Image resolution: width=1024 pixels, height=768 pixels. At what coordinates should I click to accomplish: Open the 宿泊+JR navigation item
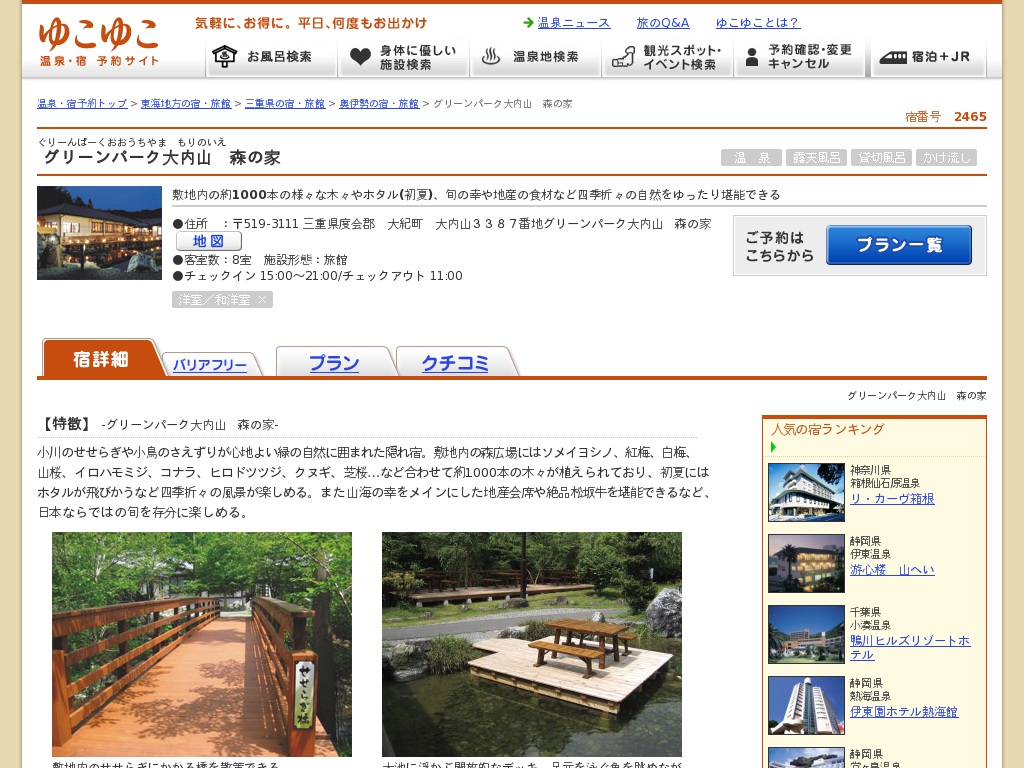(929, 57)
